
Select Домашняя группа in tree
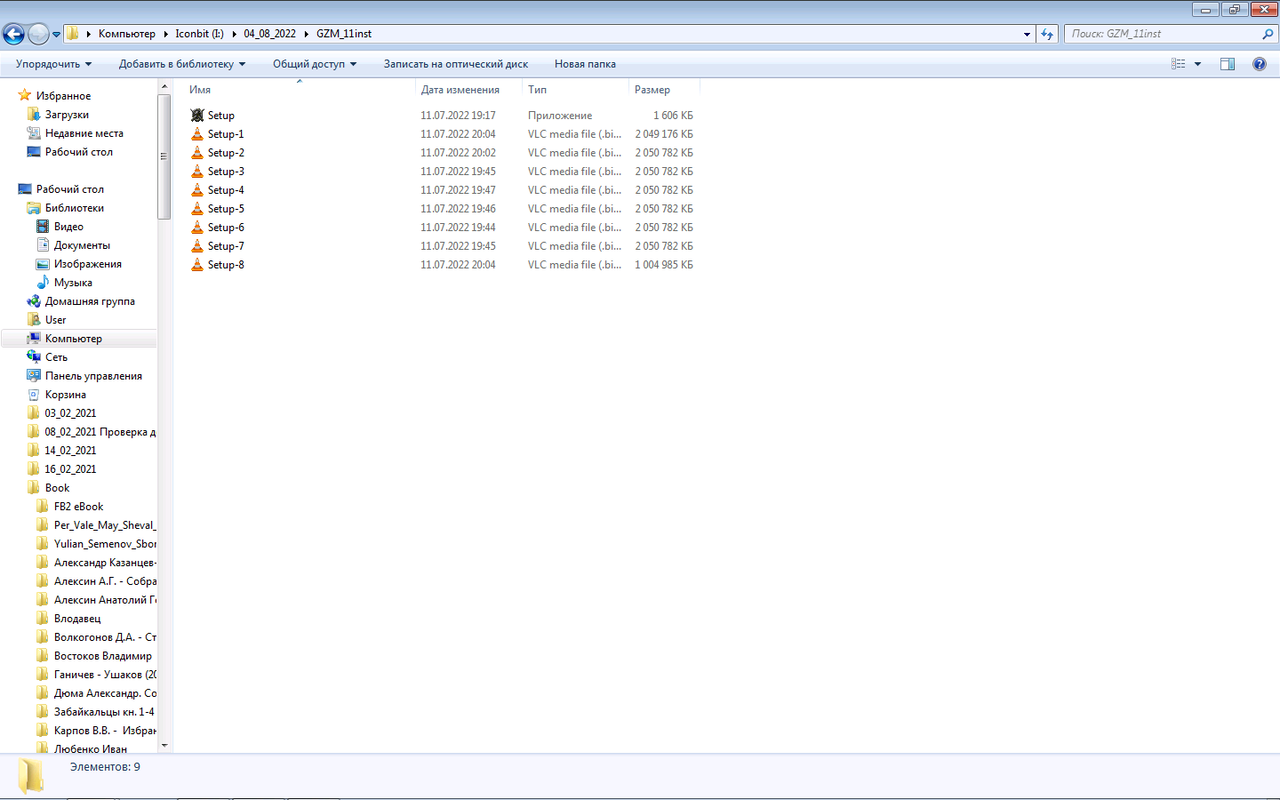(x=89, y=301)
